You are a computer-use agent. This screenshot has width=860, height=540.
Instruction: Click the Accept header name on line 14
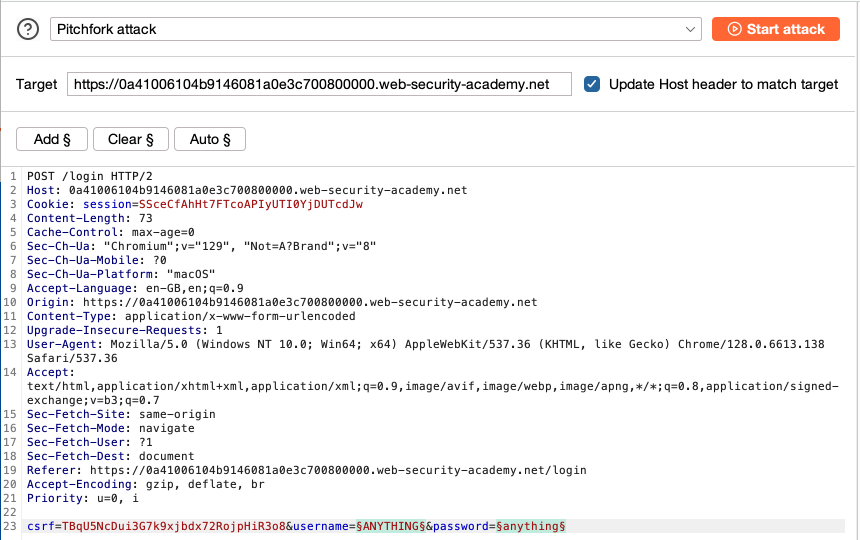48,372
